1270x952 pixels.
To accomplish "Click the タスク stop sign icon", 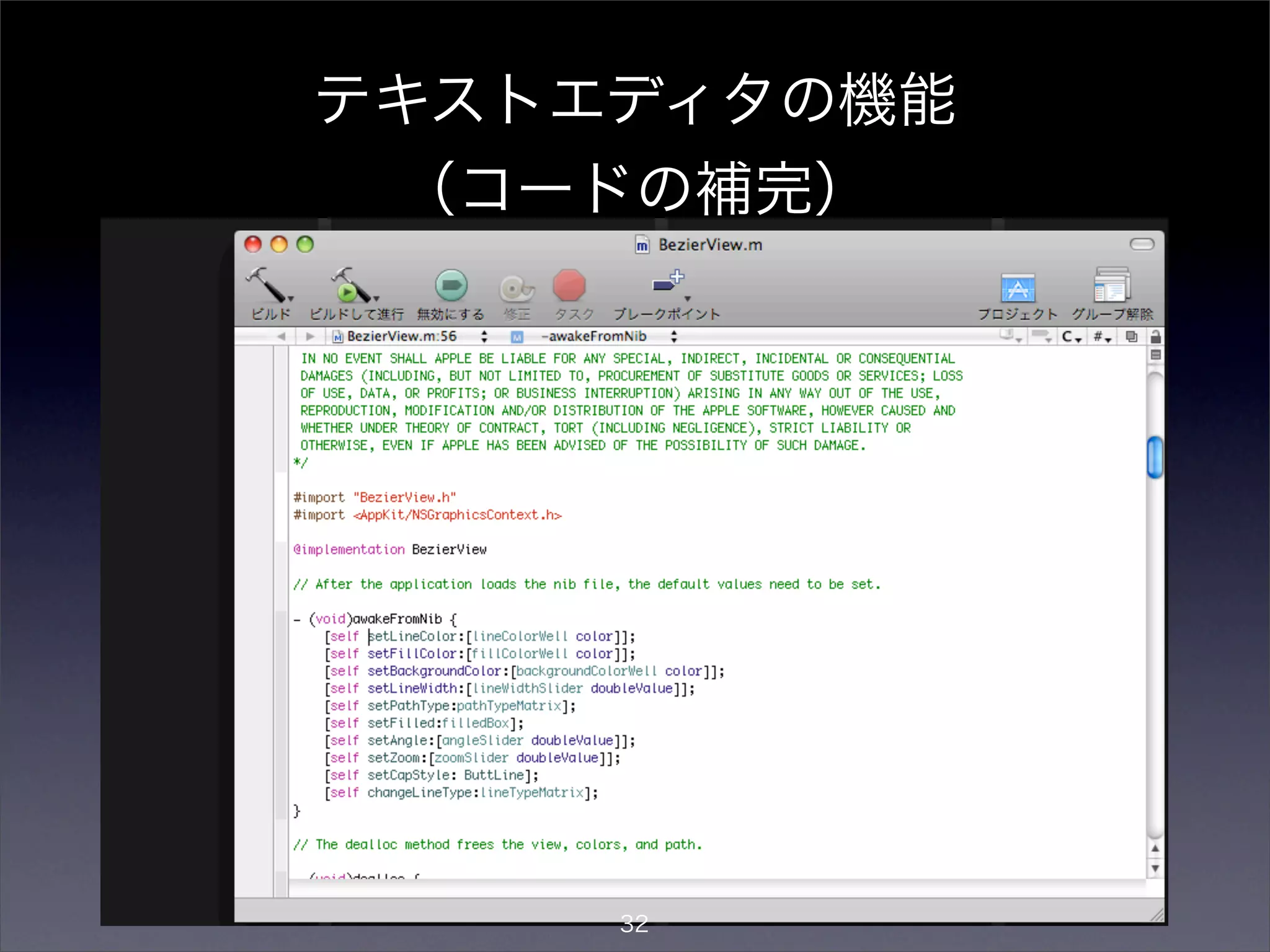I will [569, 285].
